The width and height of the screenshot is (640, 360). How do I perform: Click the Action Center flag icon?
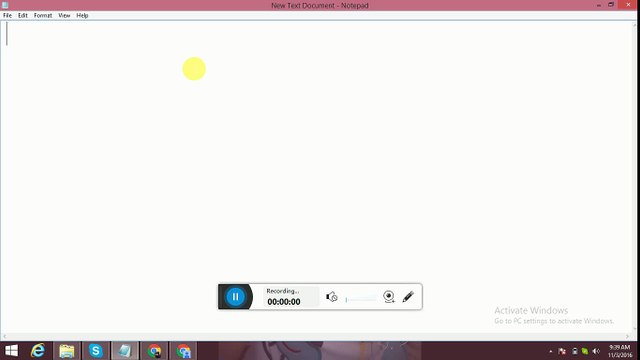[562, 351]
